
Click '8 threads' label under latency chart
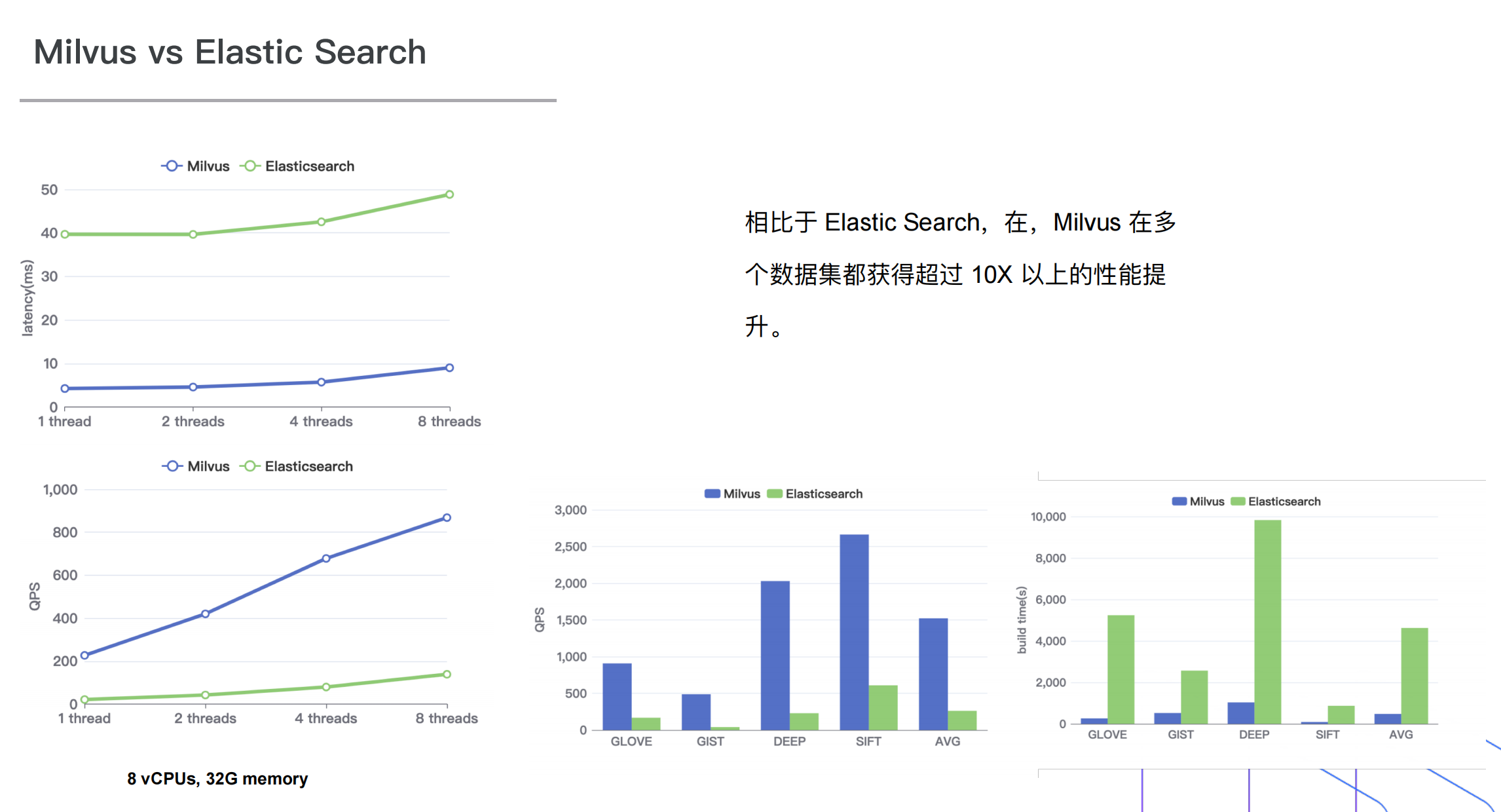(449, 422)
